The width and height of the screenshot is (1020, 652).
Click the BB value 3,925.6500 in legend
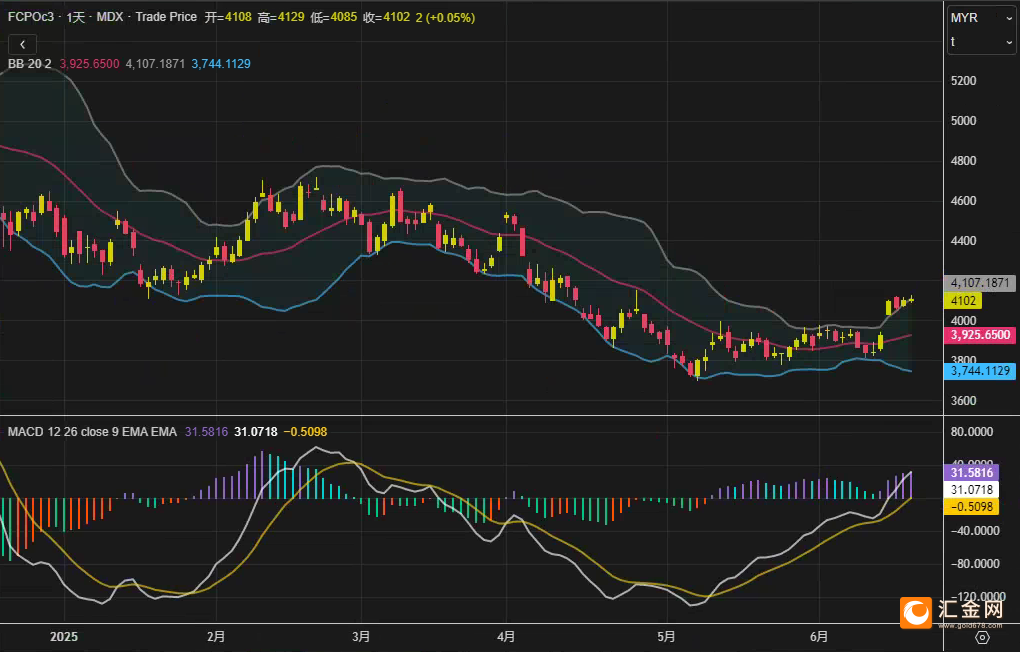[90, 64]
